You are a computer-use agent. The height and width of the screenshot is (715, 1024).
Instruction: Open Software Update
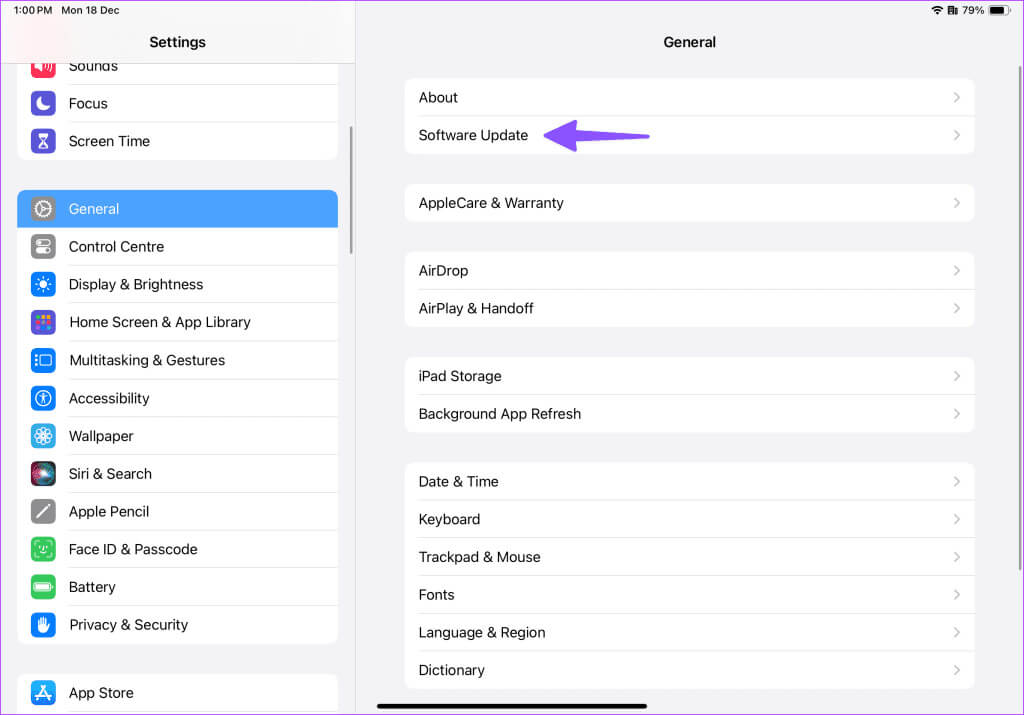(690, 135)
